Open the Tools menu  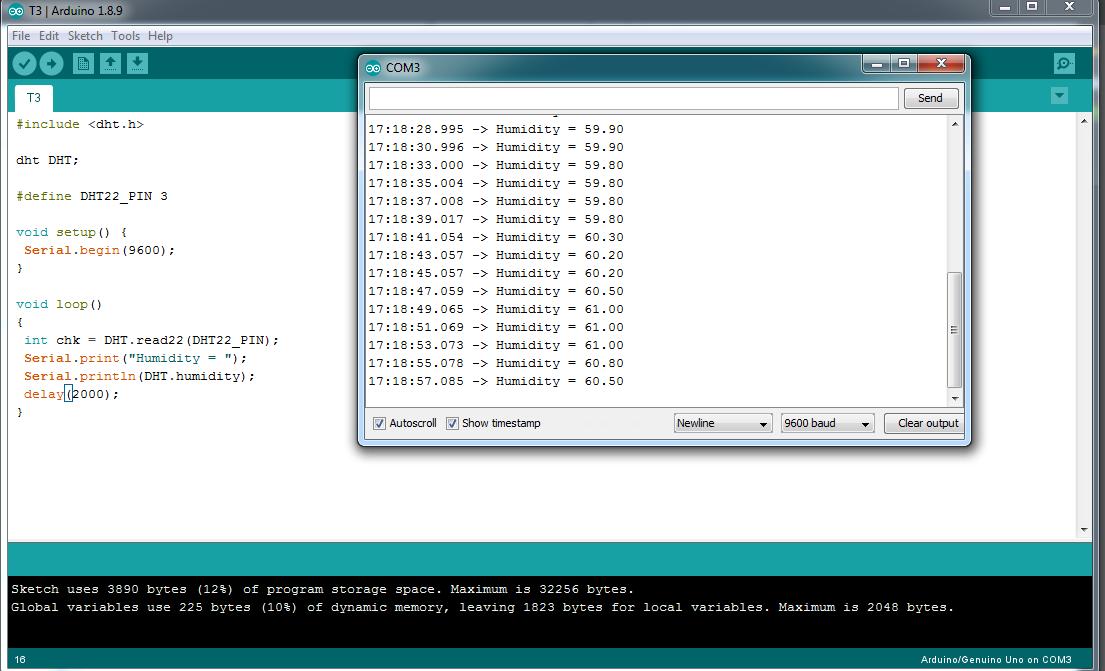125,36
